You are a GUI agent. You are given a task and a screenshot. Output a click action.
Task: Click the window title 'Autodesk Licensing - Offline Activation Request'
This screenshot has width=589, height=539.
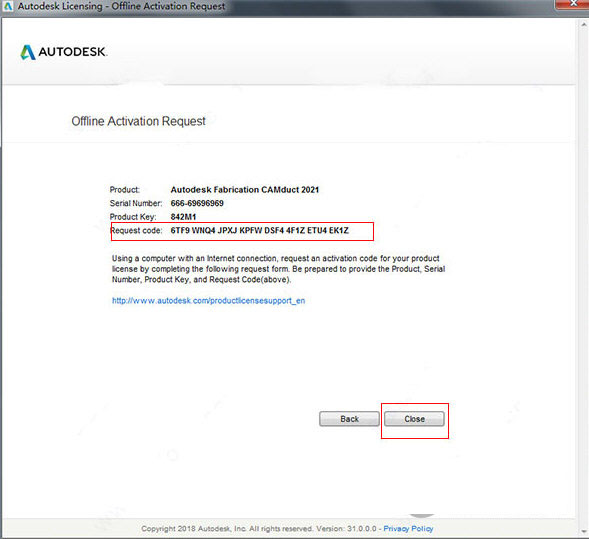pyautogui.click(x=121, y=6)
